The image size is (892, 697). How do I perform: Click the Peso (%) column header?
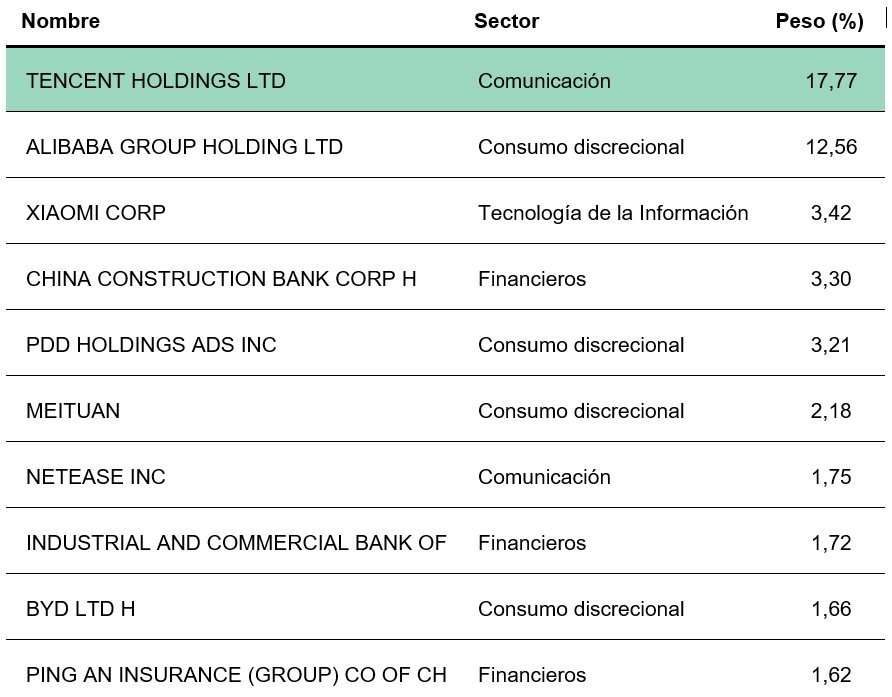[819, 21]
